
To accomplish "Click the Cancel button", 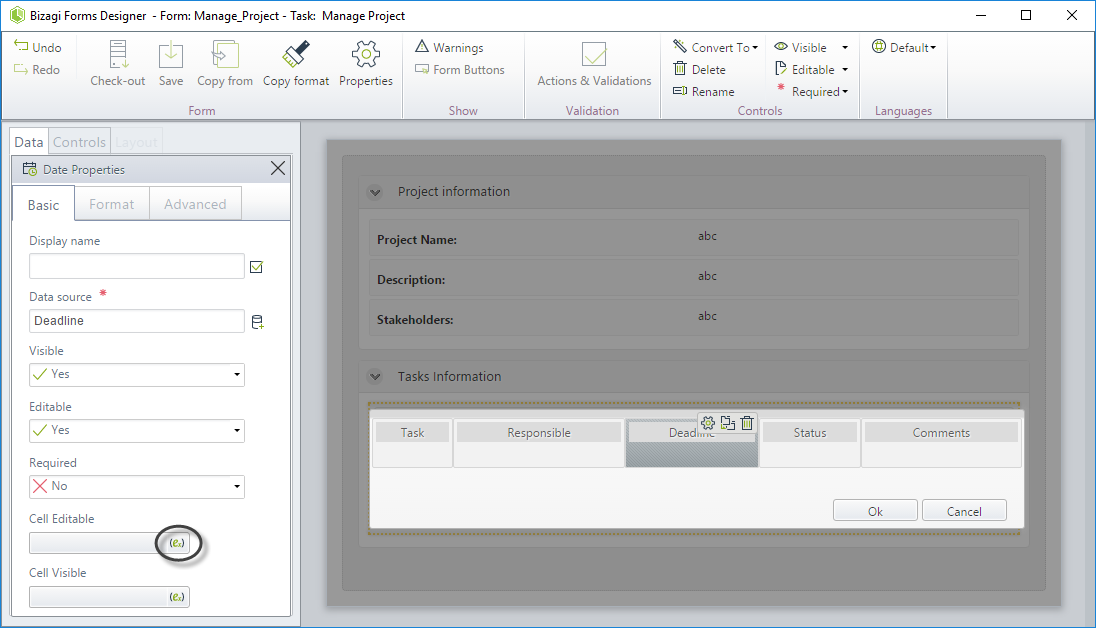I will click(x=964, y=511).
